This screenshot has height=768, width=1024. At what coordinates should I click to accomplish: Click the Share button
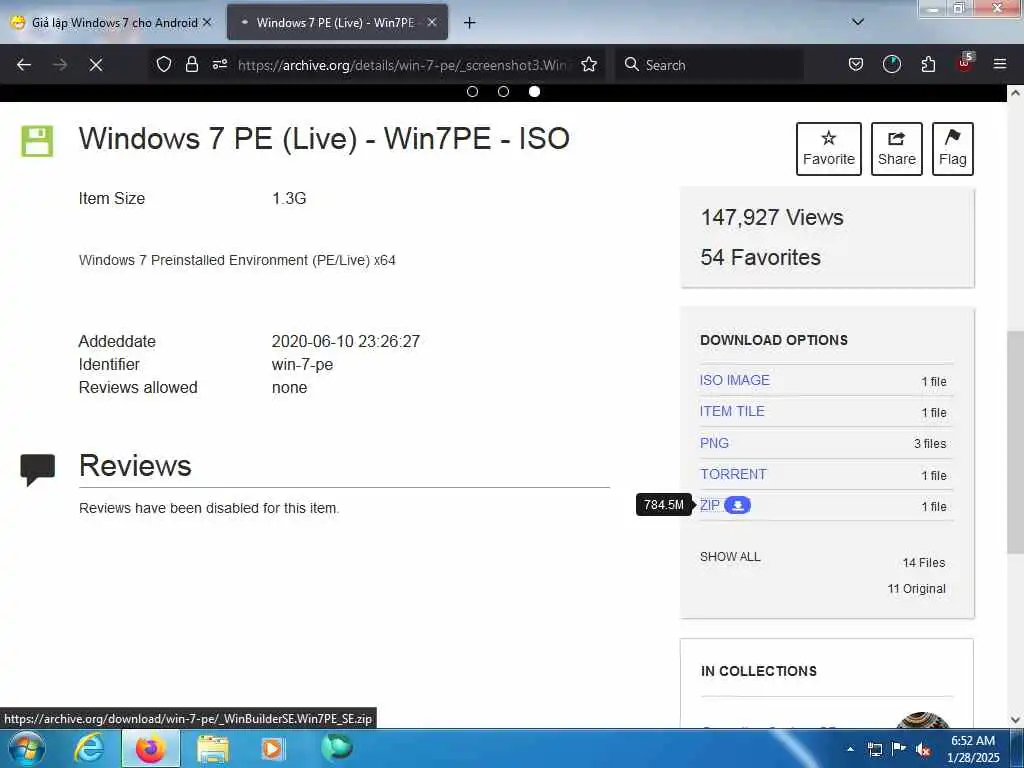pyautogui.click(x=897, y=149)
